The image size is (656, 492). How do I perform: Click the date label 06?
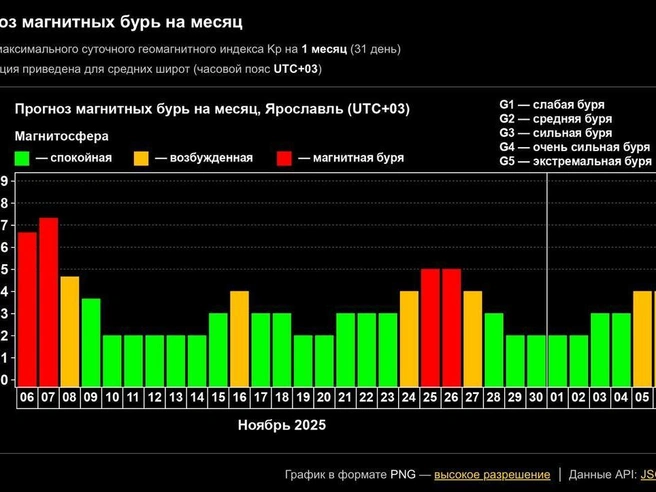[27, 397]
